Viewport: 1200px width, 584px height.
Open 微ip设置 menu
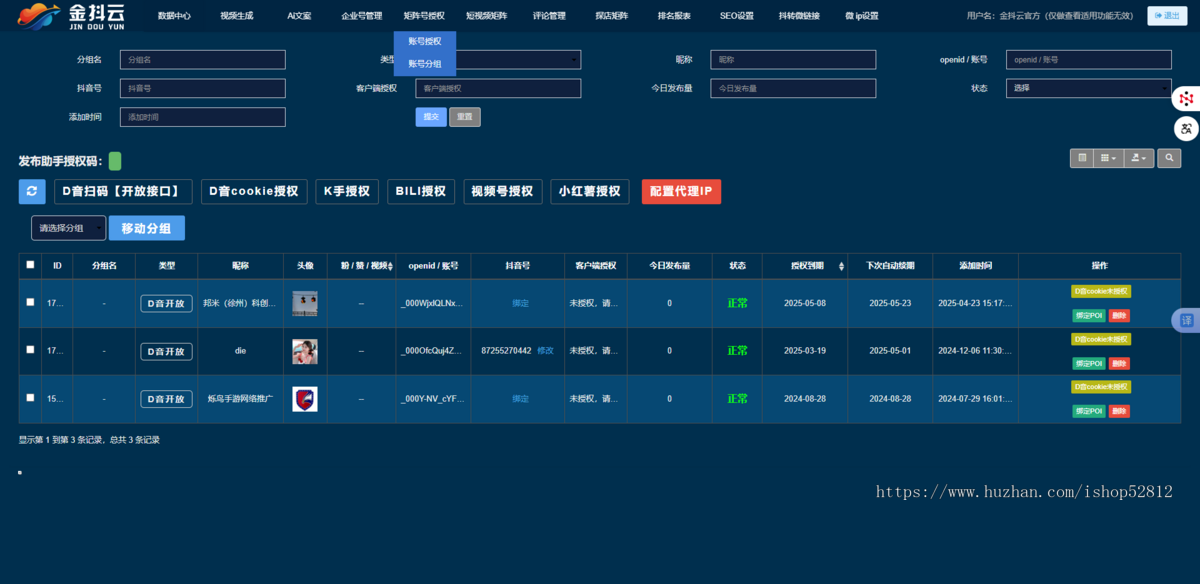pos(861,16)
